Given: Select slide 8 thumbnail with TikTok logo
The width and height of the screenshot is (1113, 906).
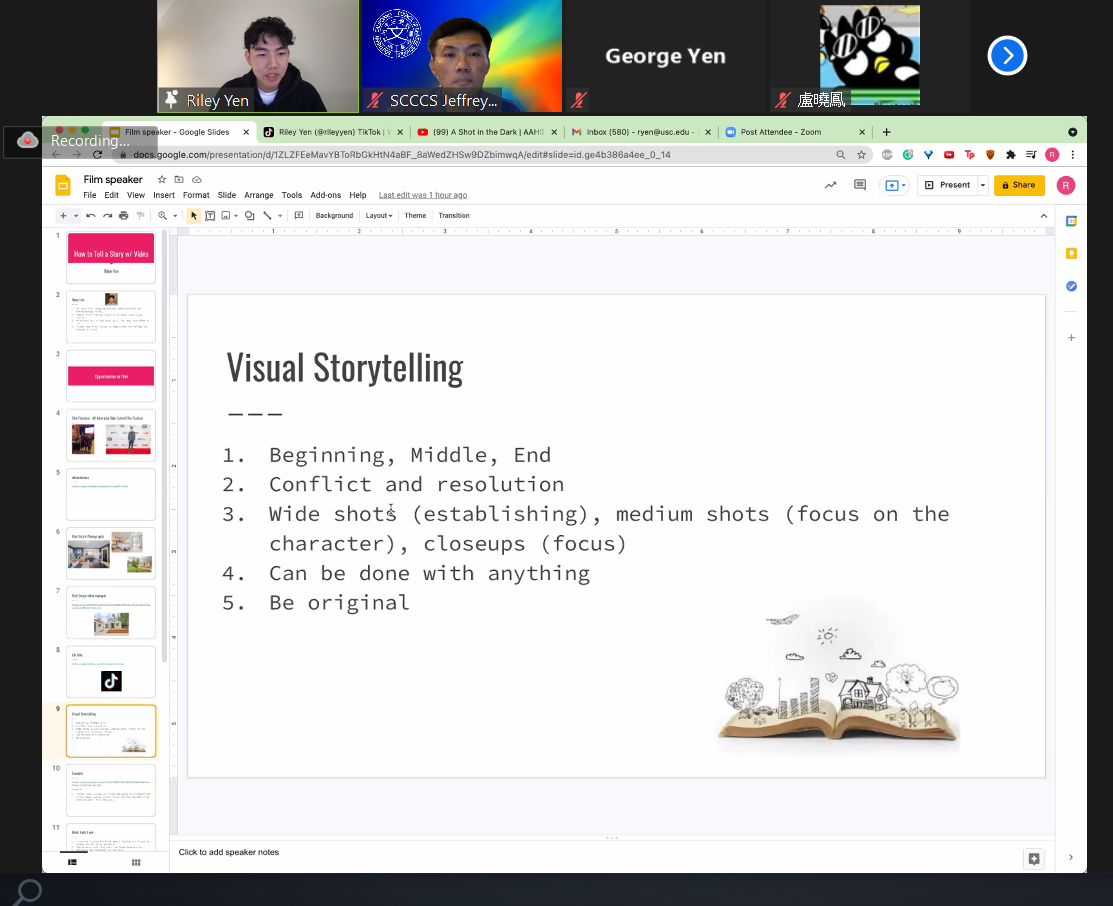Looking at the screenshot, I should pos(111,671).
